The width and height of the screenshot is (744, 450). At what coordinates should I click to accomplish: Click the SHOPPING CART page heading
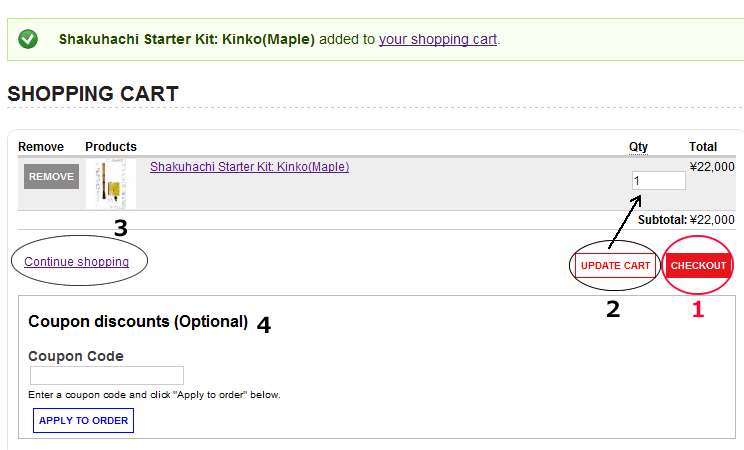click(93, 94)
